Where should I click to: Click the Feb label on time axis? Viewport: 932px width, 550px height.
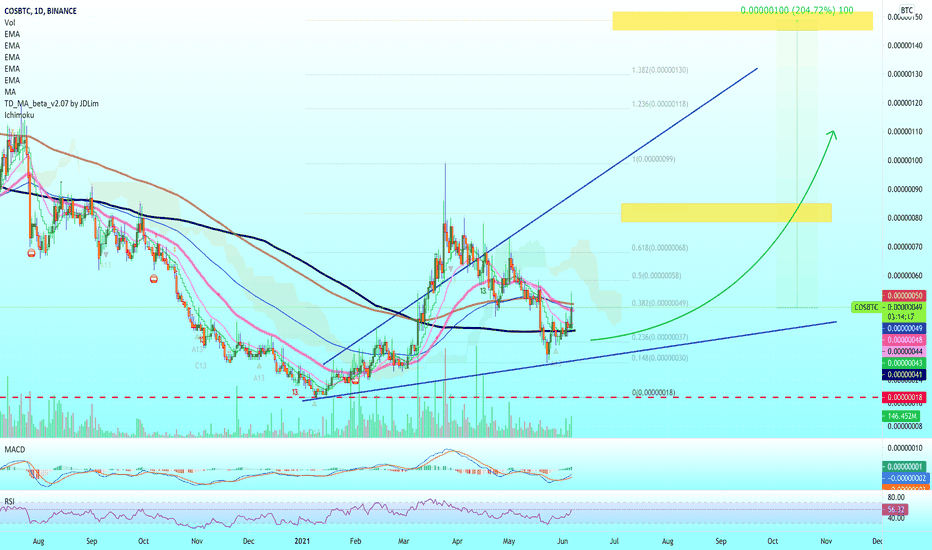(x=355, y=541)
